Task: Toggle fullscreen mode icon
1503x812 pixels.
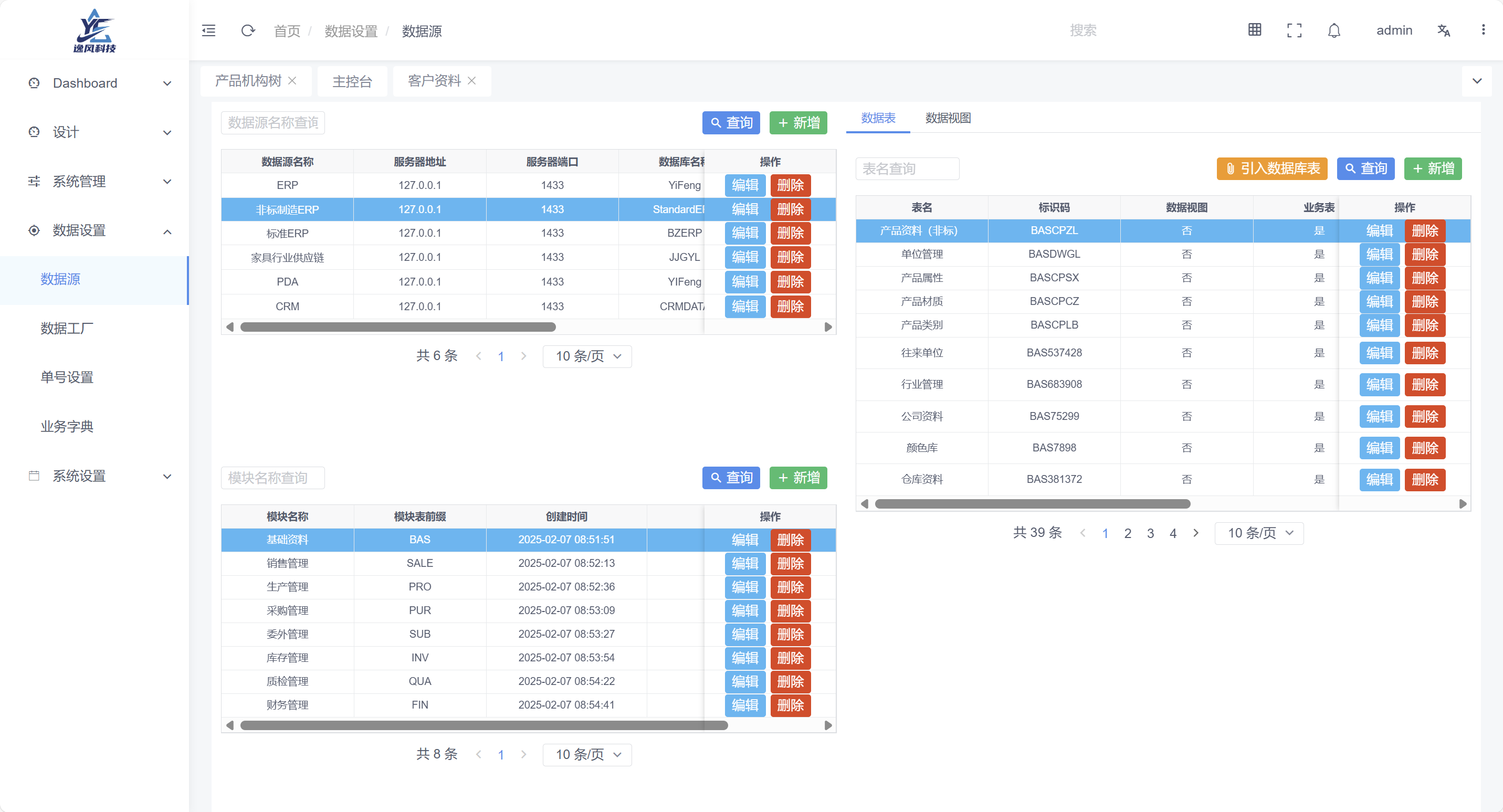Action: click(1294, 30)
